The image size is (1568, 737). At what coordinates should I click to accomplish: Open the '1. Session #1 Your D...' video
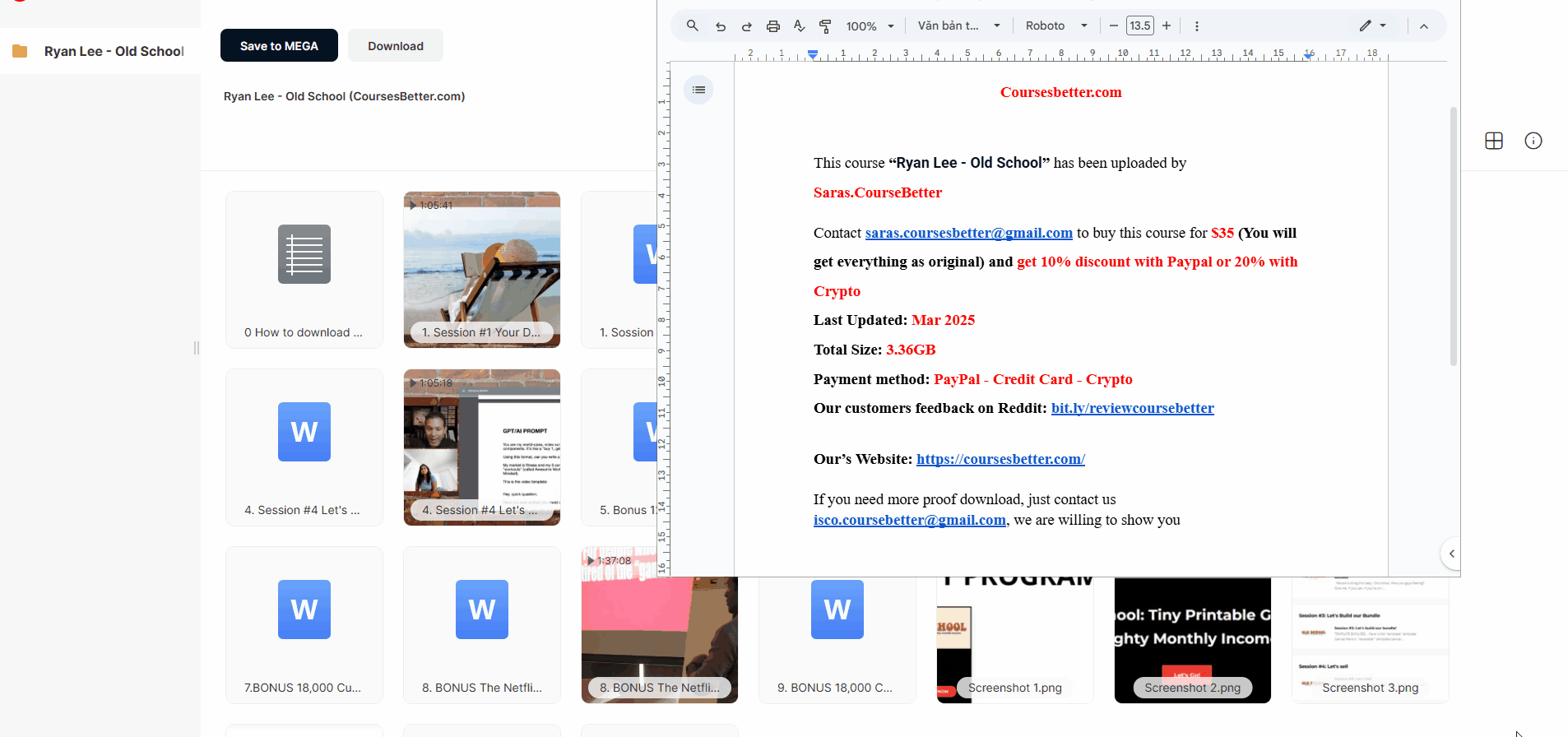pos(482,270)
